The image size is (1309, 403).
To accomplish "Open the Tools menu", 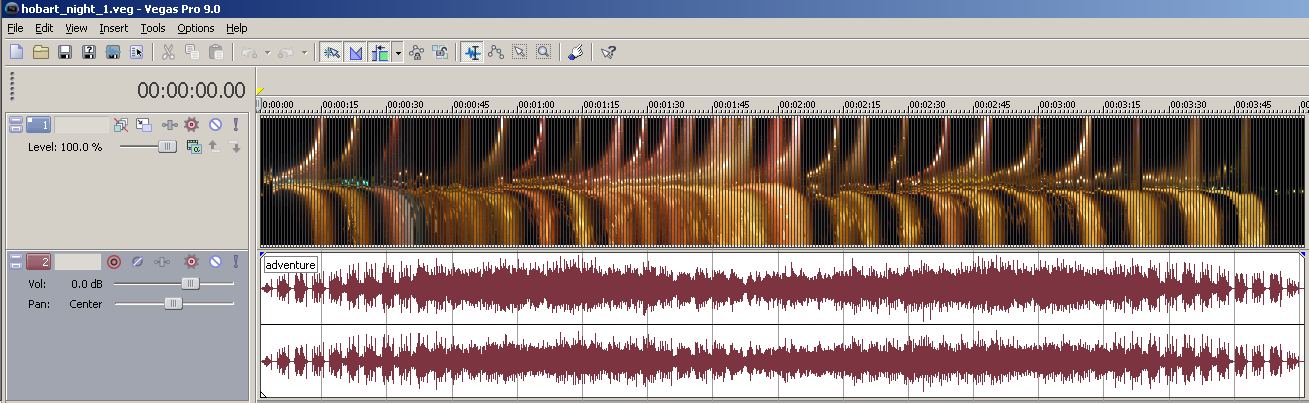I will 153,28.
